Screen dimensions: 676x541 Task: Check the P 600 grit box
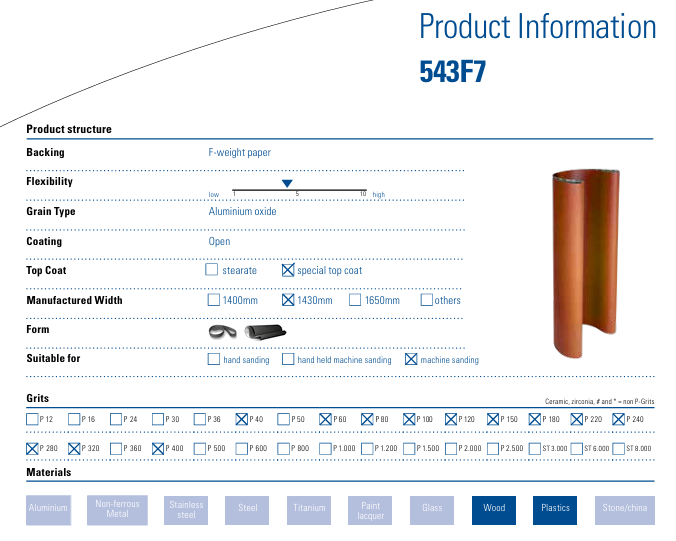click(241, 449)
